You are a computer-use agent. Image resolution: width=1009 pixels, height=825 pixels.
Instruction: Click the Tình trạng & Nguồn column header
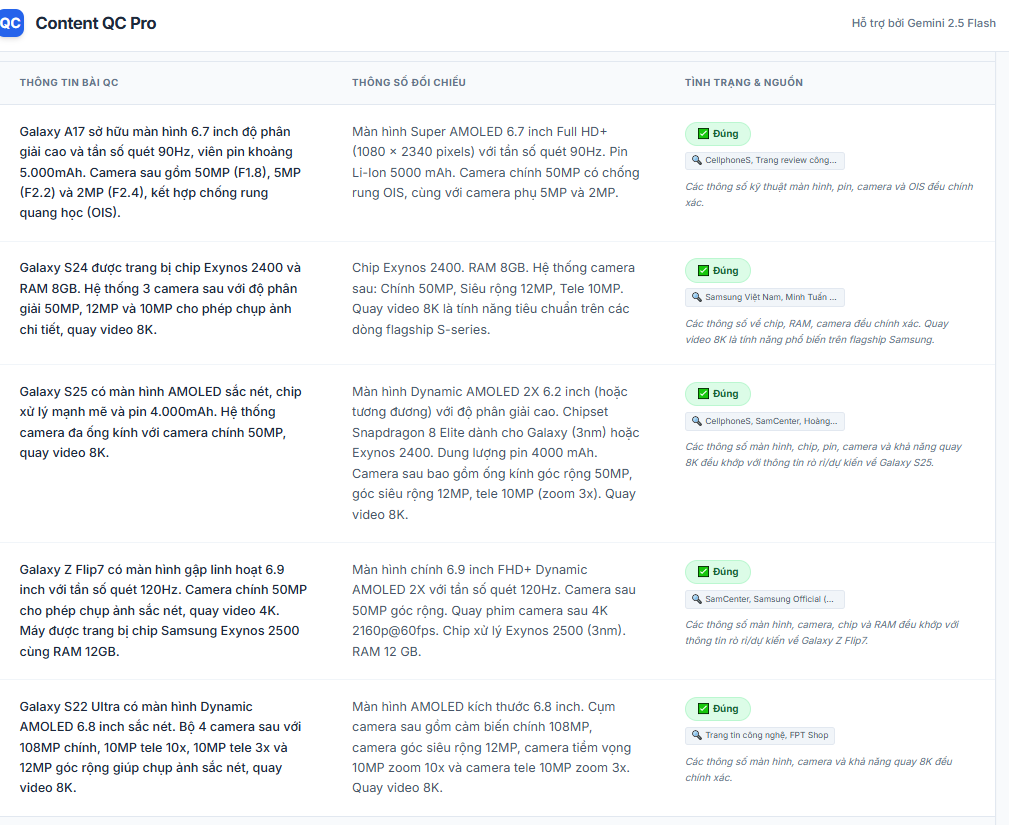(743, 82)
